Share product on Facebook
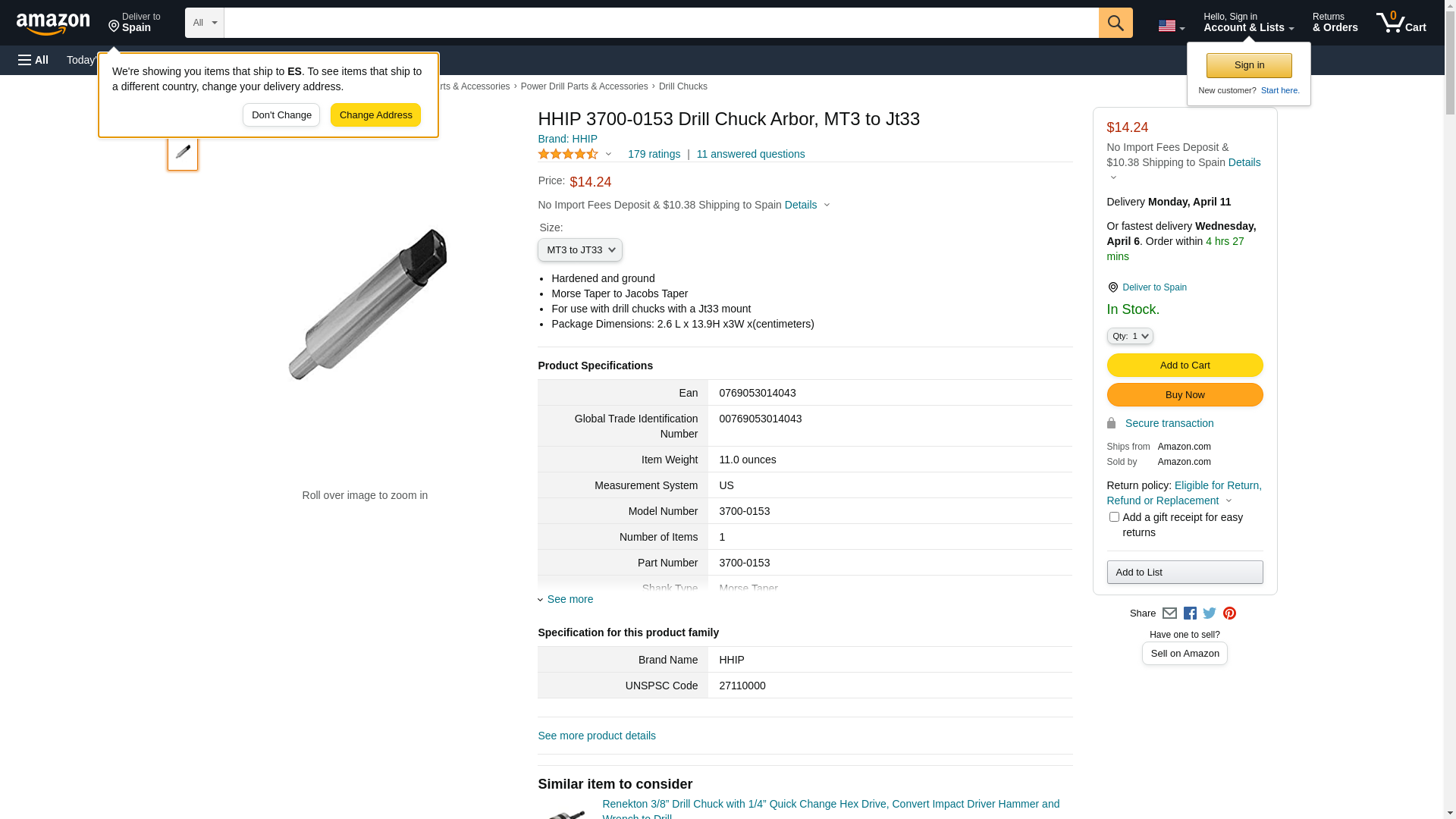 click(1190, 613)
